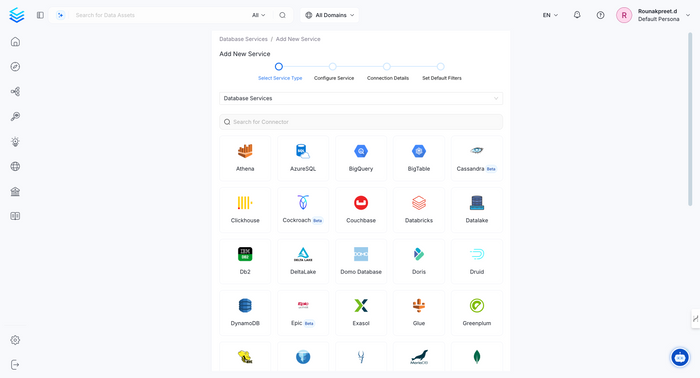Open the side panel tab at right edge

[696, 319]
